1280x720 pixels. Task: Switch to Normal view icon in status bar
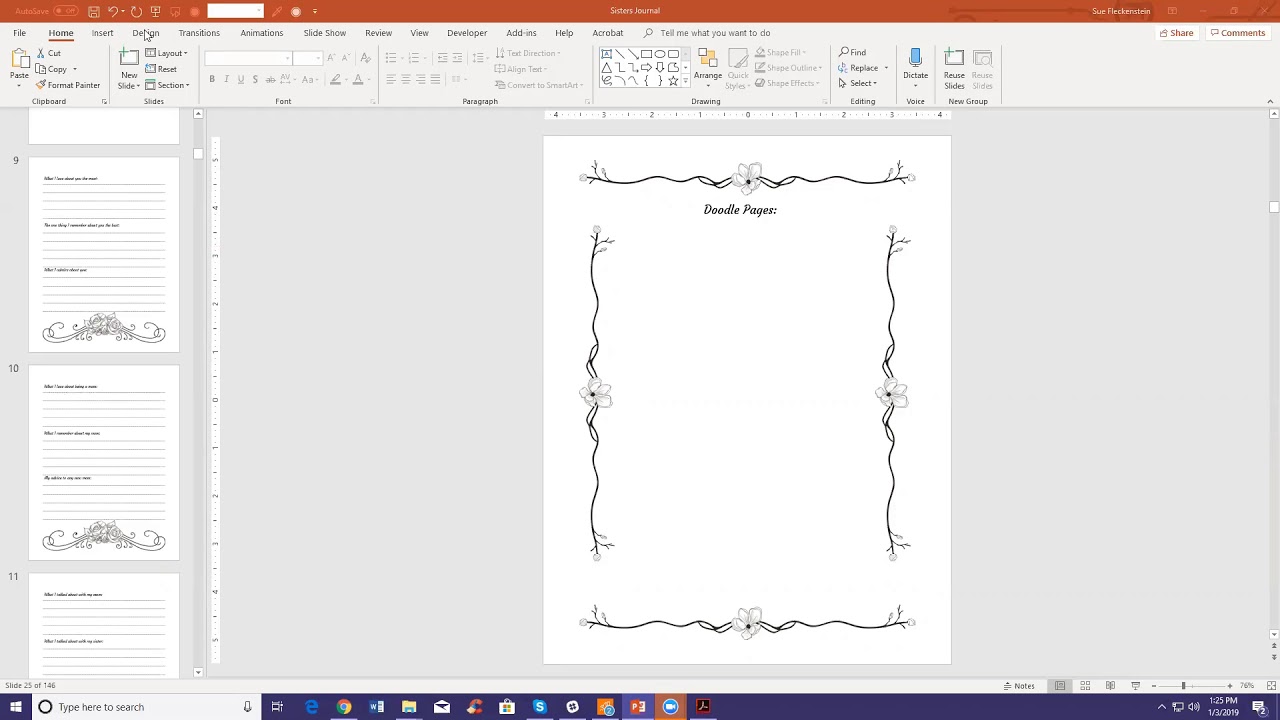1060,686
